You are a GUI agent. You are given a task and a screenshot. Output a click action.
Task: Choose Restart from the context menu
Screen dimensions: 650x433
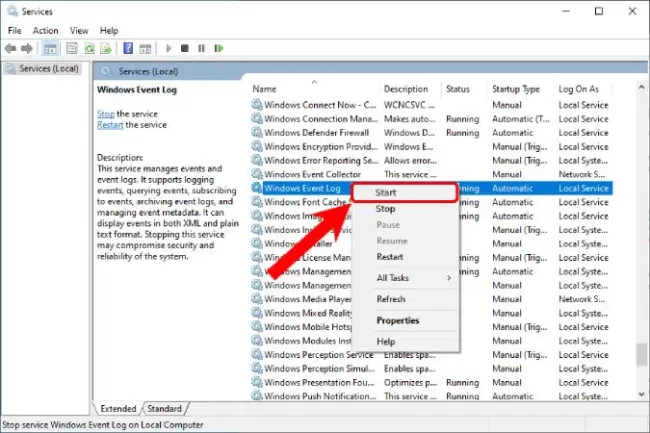pos(405,257)
